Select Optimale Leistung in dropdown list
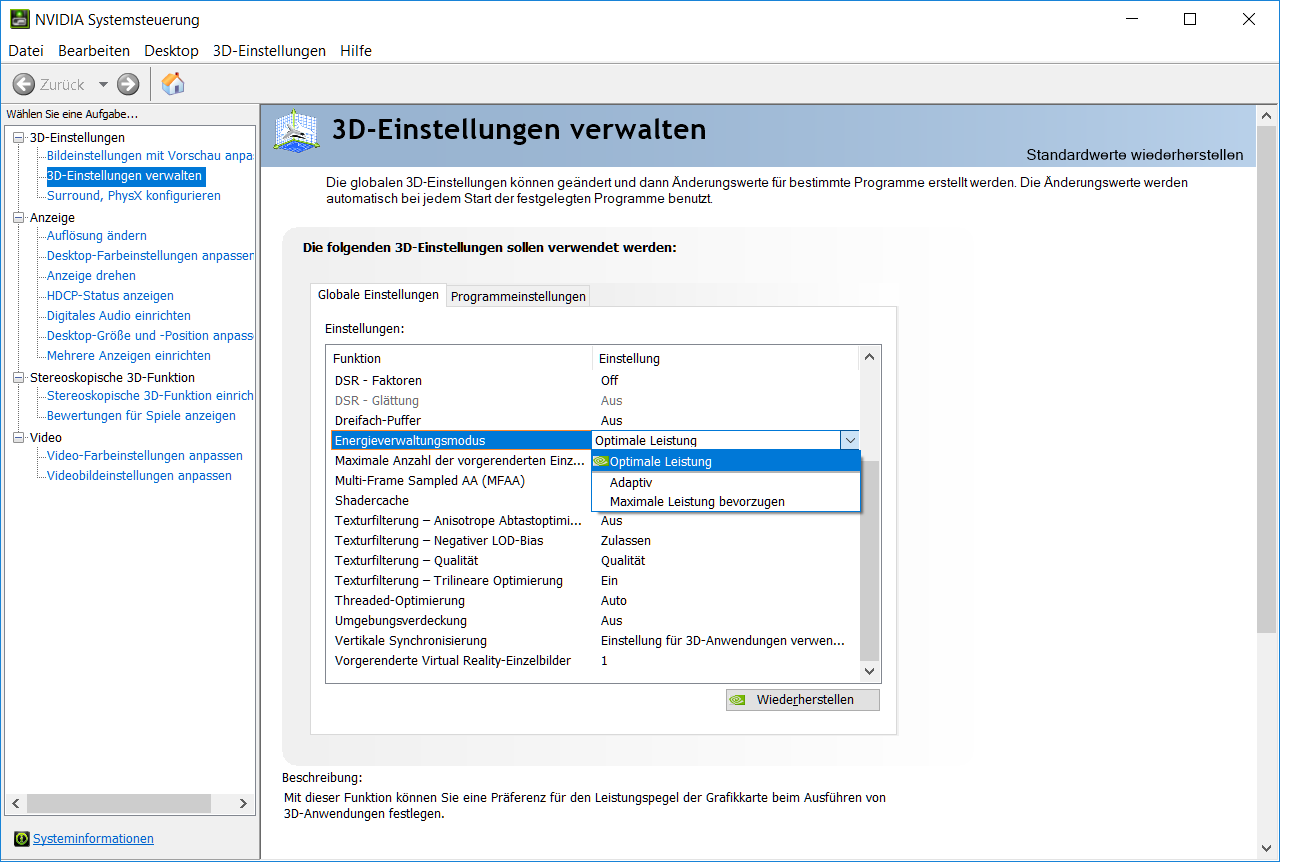 [726, 461]
